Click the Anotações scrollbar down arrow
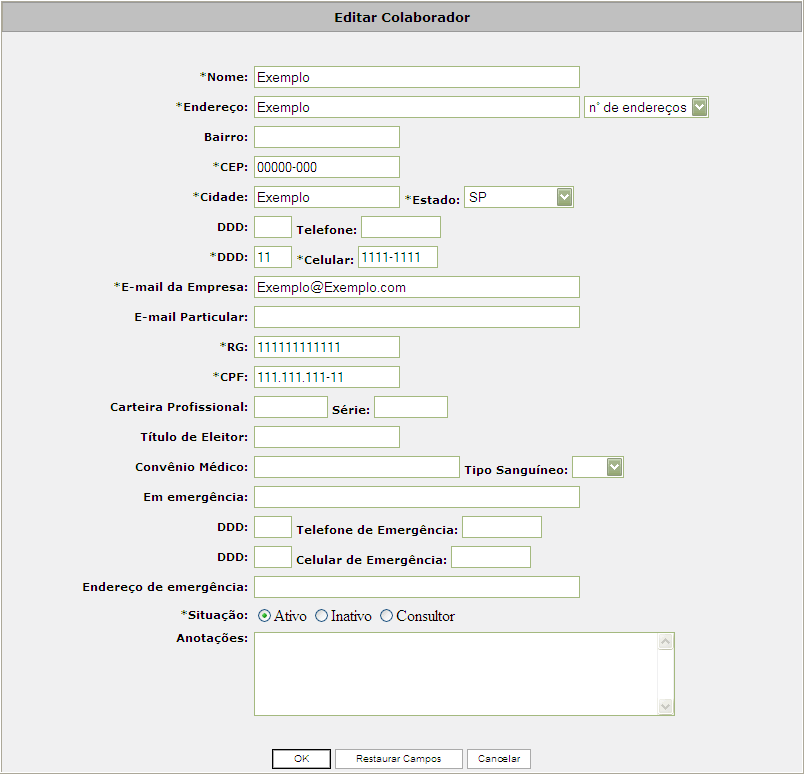Screen dimensions: 804x774 (666, 706)
